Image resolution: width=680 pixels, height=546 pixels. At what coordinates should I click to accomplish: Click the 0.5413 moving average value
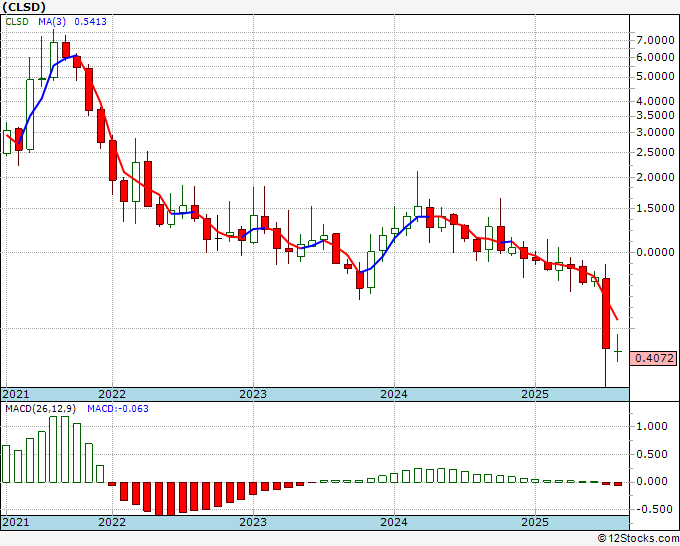click(x=90, y=22)
